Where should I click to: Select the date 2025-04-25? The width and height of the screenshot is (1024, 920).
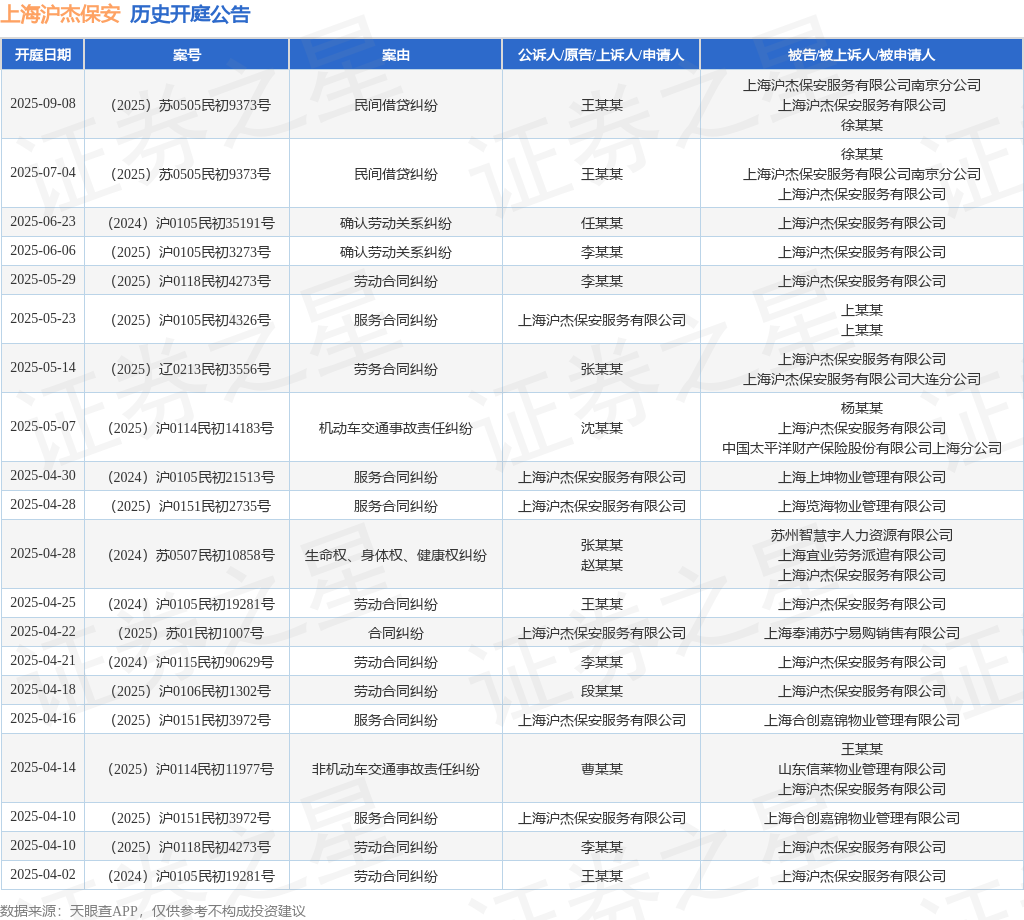coord(42,603)
